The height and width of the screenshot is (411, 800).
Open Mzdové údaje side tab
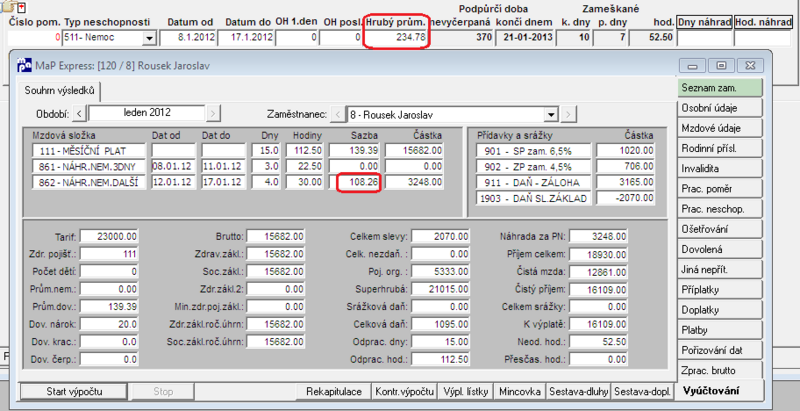click(x=720, y=128)
